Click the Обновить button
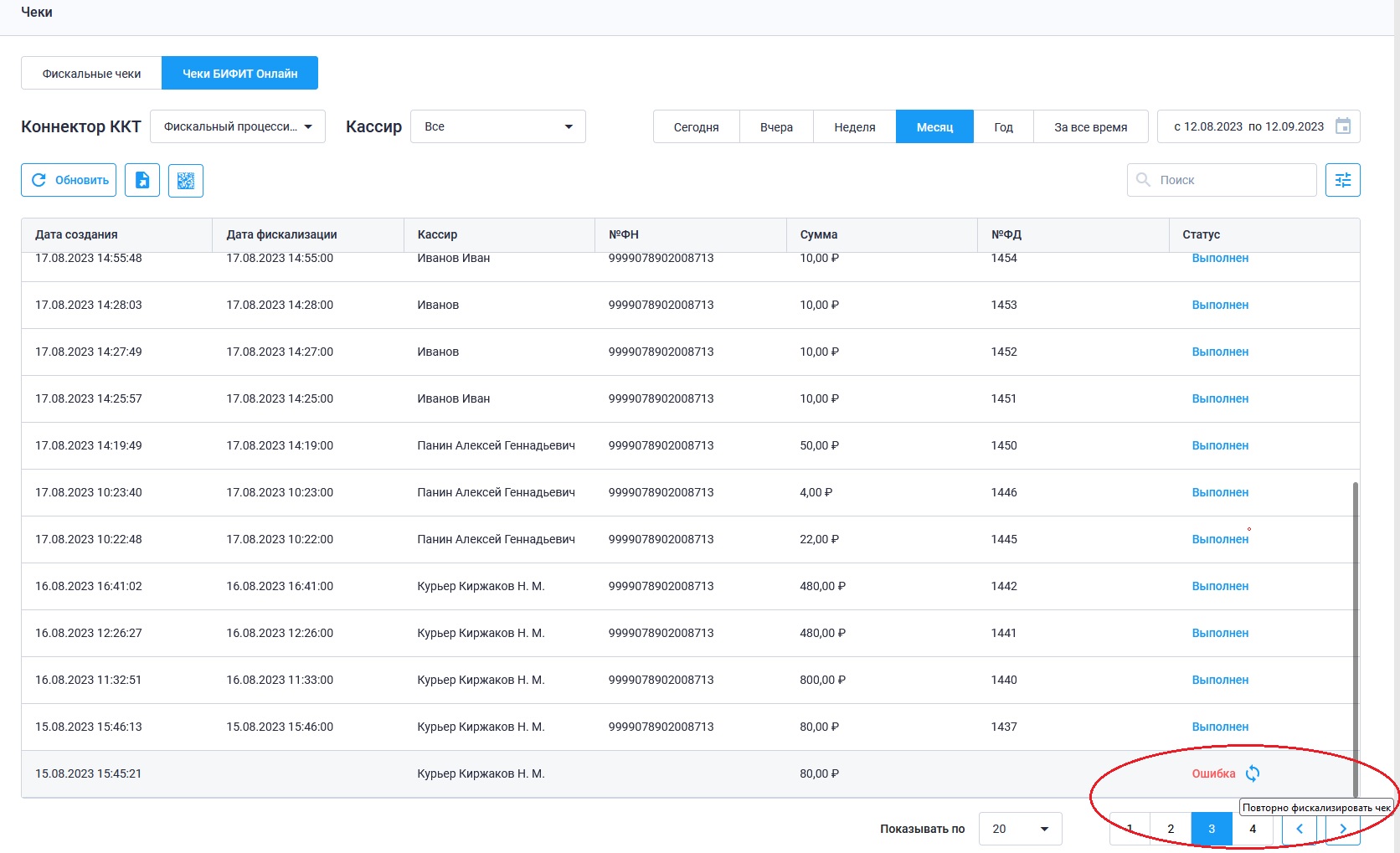 69,180
